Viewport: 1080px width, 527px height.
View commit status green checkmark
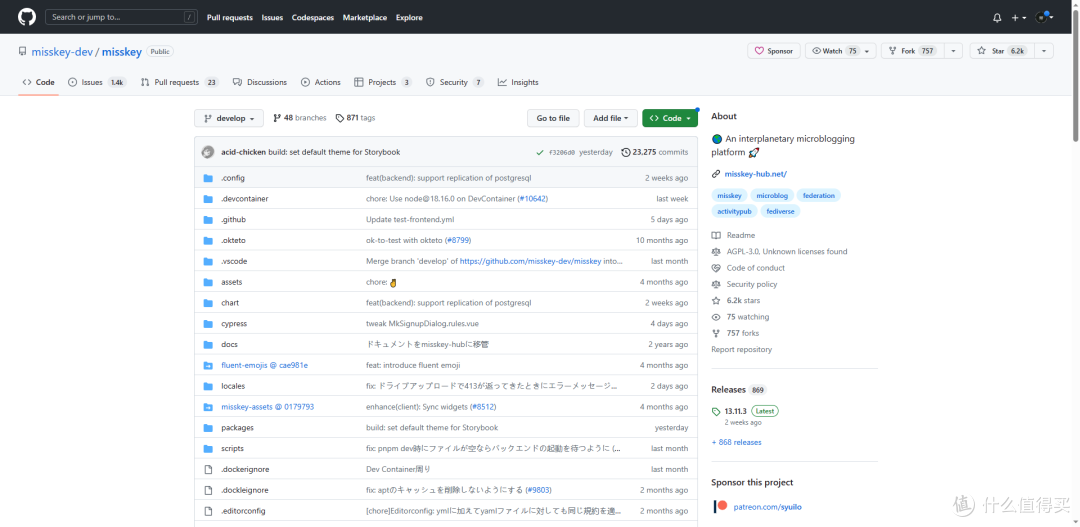pyautogui.click(x=540, y=152)
